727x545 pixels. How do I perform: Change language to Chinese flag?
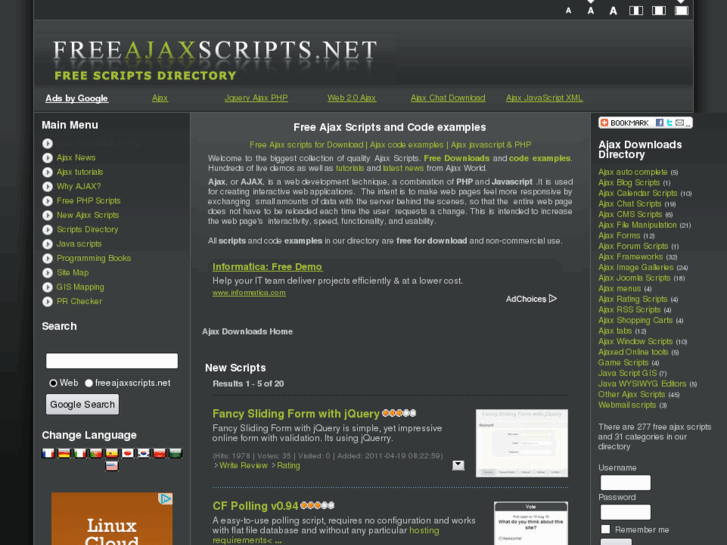coord(159,453)
